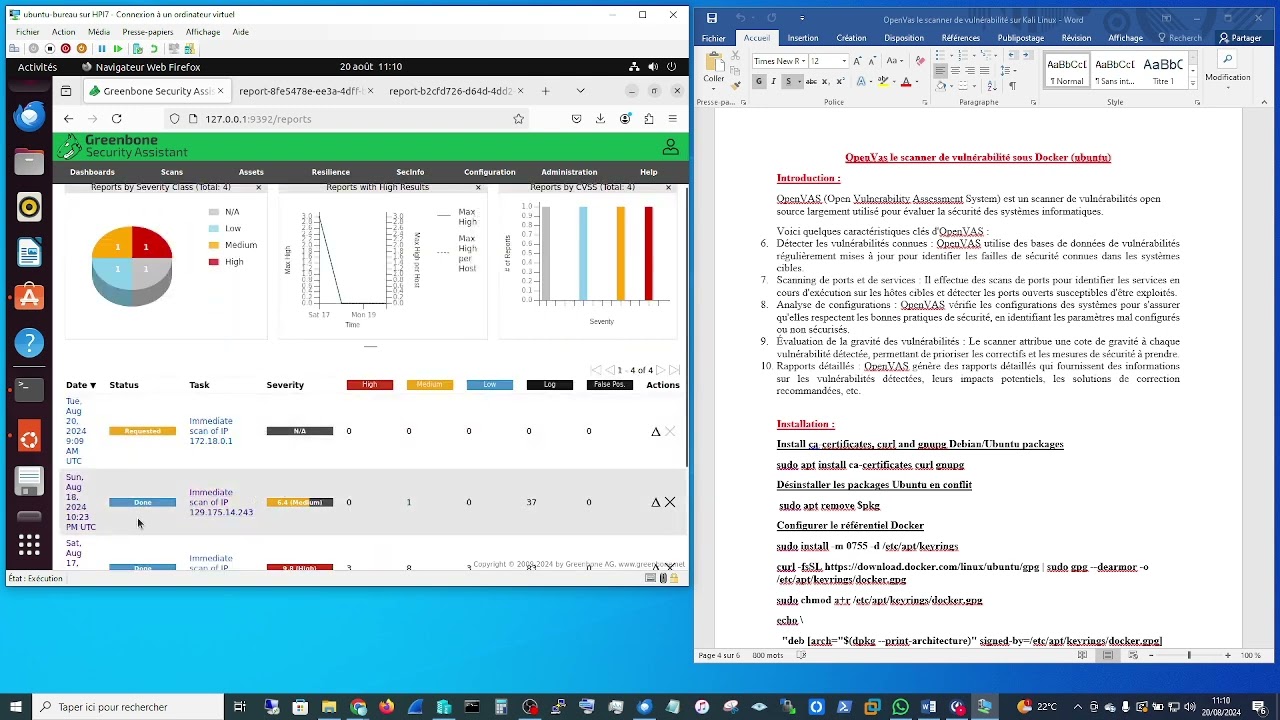Center-align the paragraph in Word
The width and height of the screenshot is (1280, 720).
coord(955,71)
